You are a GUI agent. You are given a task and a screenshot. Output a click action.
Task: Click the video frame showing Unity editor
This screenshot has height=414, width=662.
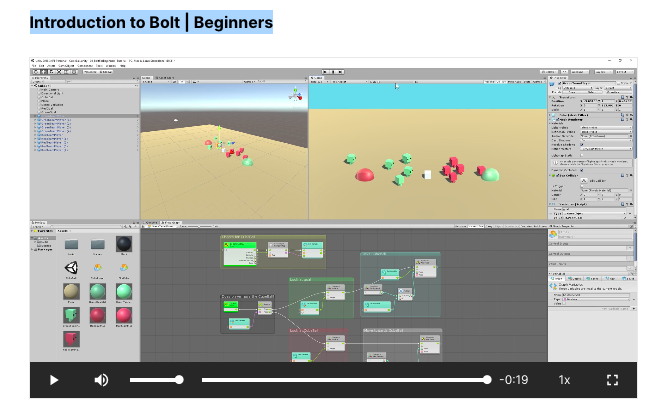tap(333, 210)
